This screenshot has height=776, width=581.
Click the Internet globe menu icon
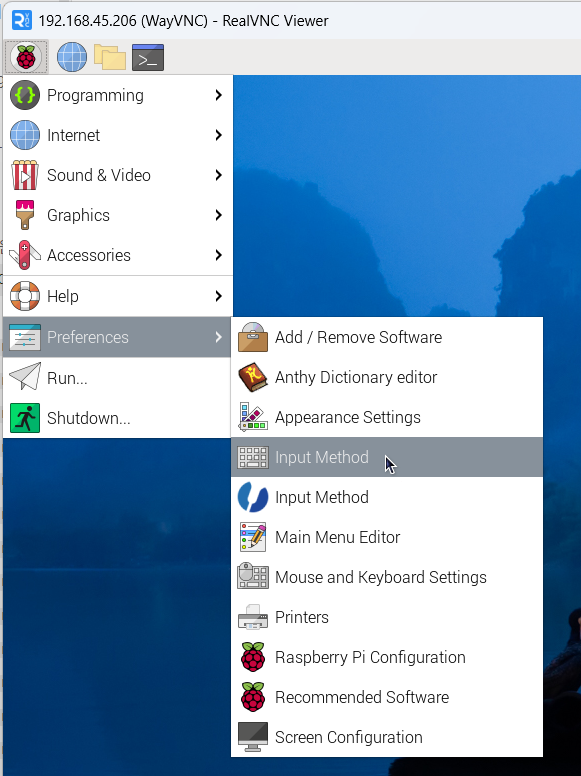pyautogui.click(x=25, y=135)
